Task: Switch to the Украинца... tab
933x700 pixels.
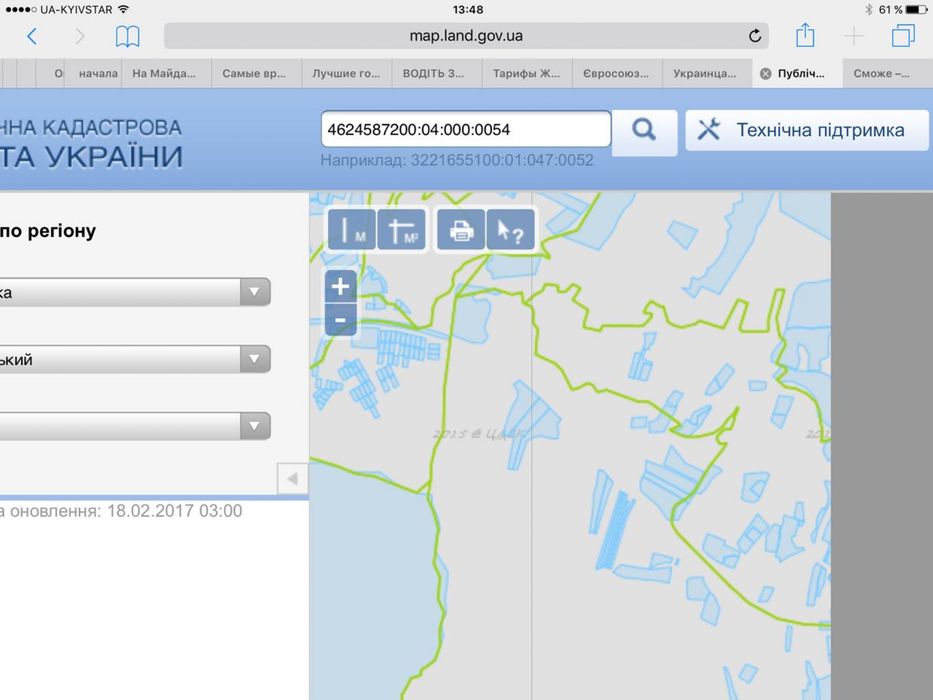Action: click(x=707, y=74)
